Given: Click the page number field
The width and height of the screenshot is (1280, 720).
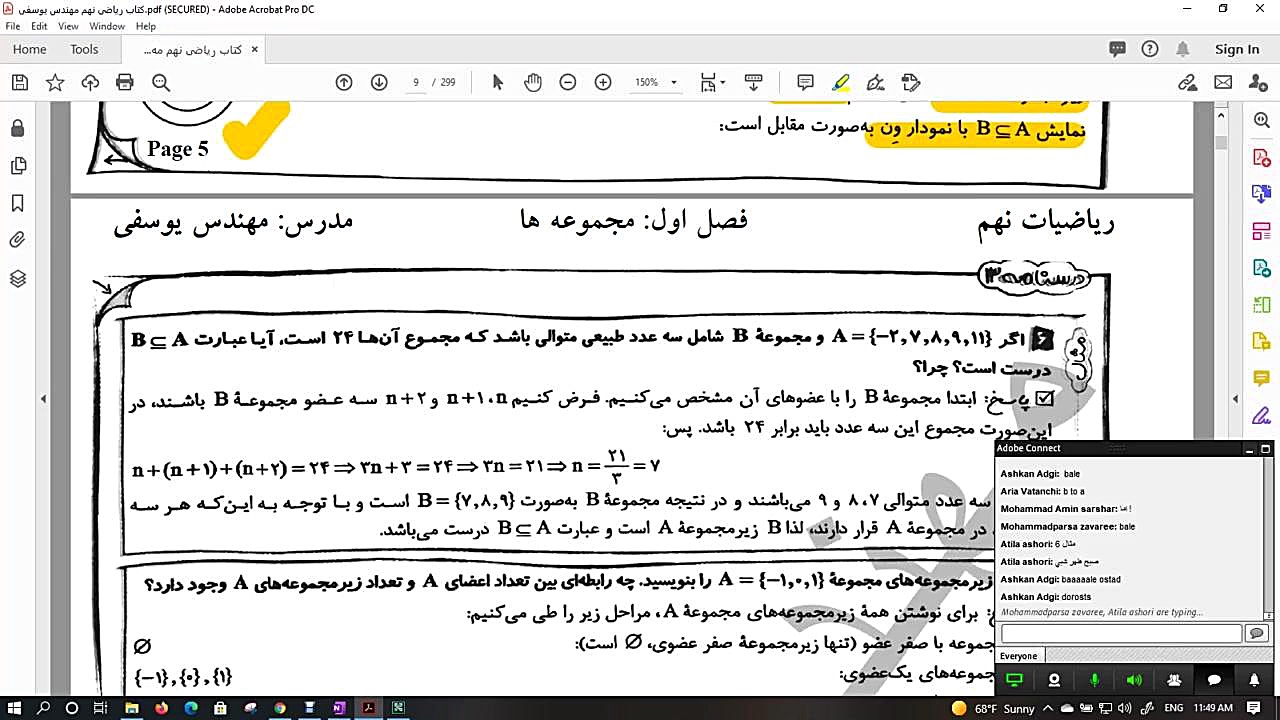Looking at the screenshot, I should 415,83.
